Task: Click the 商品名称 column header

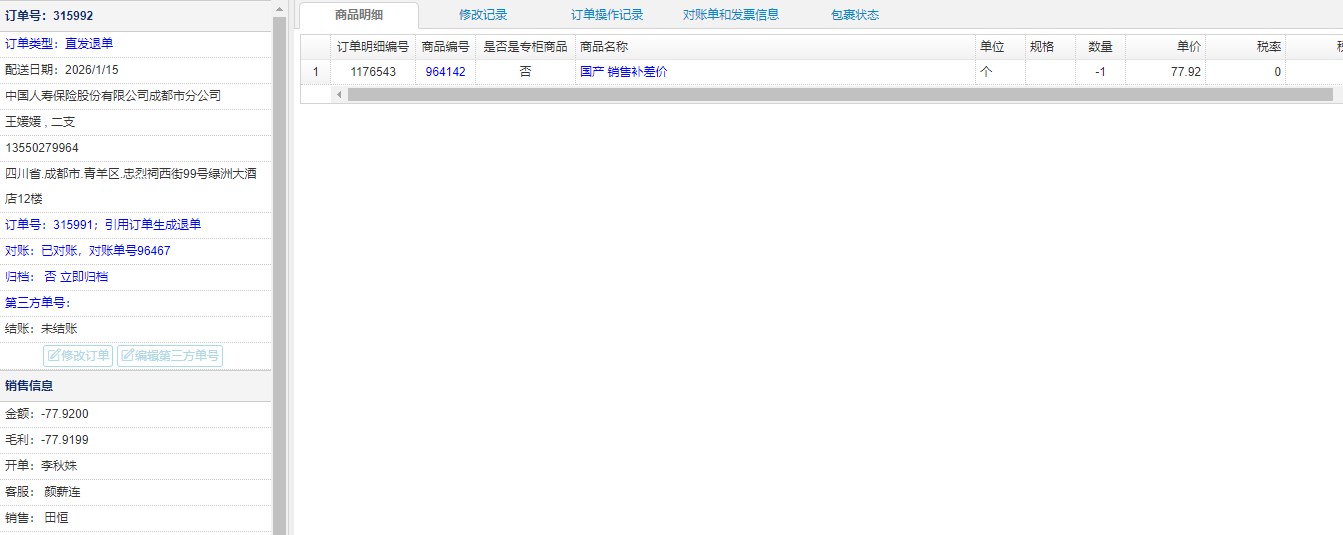Action: tap(604, 47)
